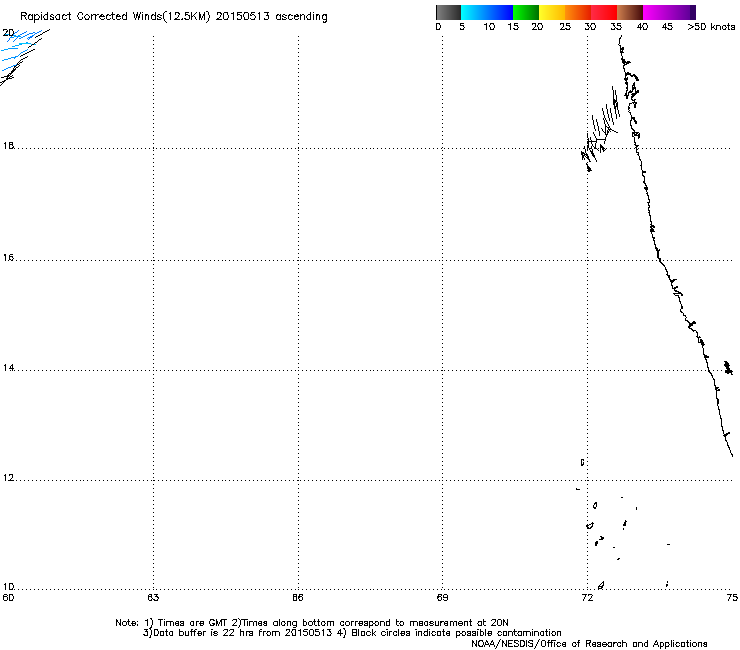740x650 pixels.
Task: Click the coastline at the 16N gridline
Action: [x=659, y=260]
